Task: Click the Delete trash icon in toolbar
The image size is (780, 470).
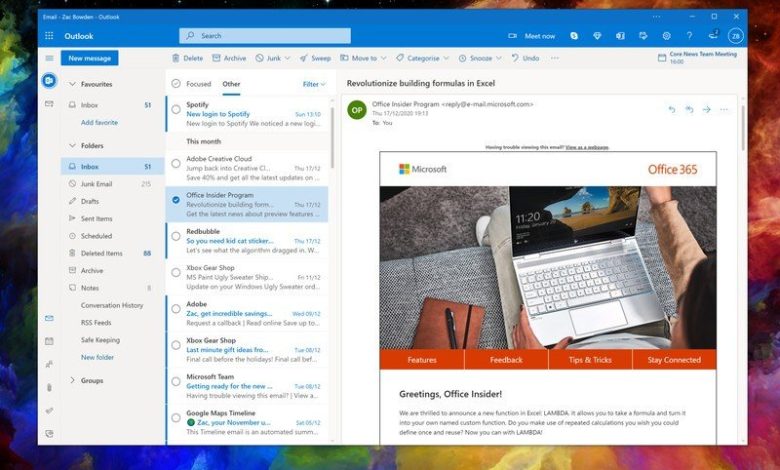Action: [x=176, y=58]
